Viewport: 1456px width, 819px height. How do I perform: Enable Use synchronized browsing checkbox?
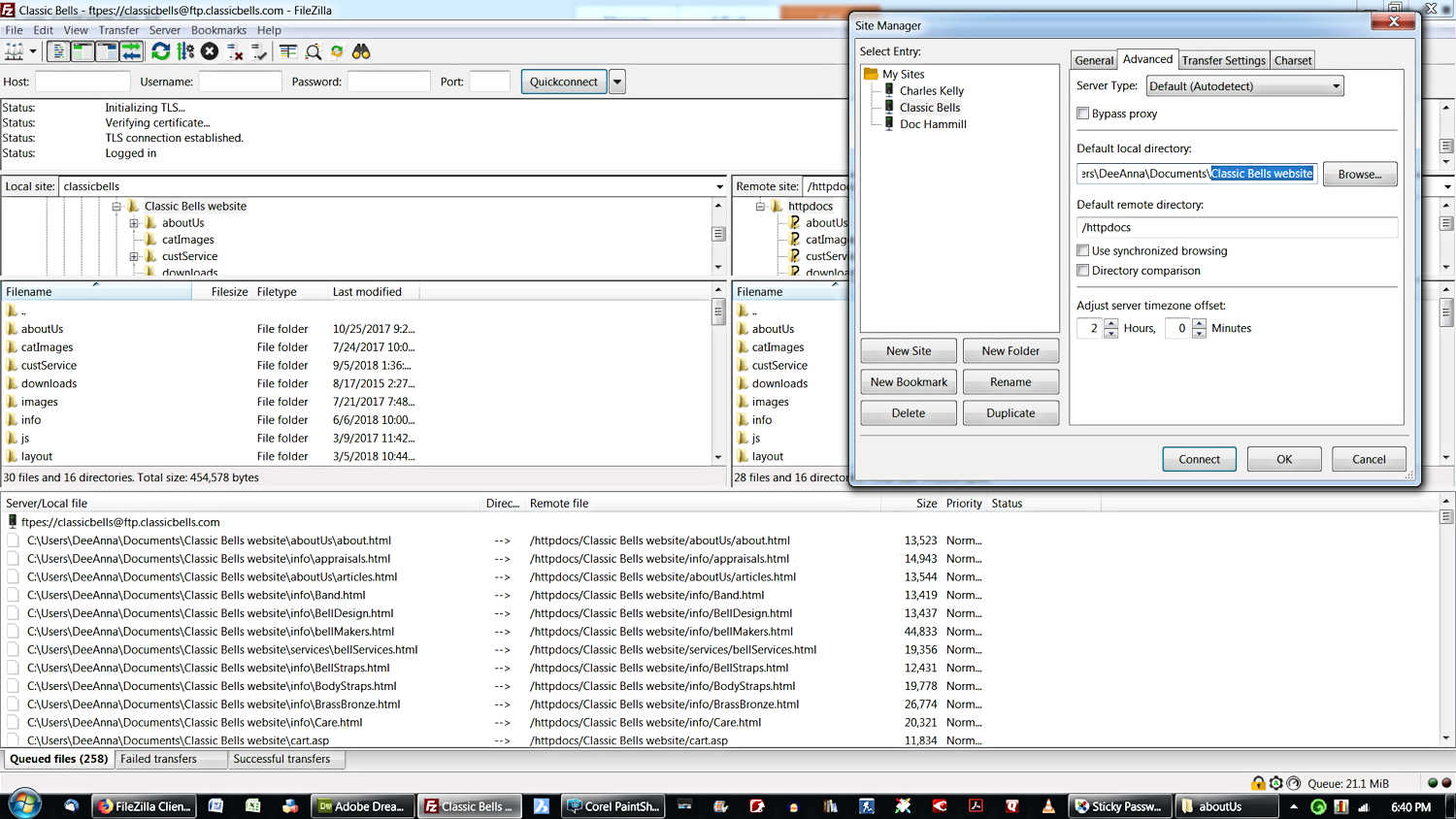click(x=1082, y=250)
